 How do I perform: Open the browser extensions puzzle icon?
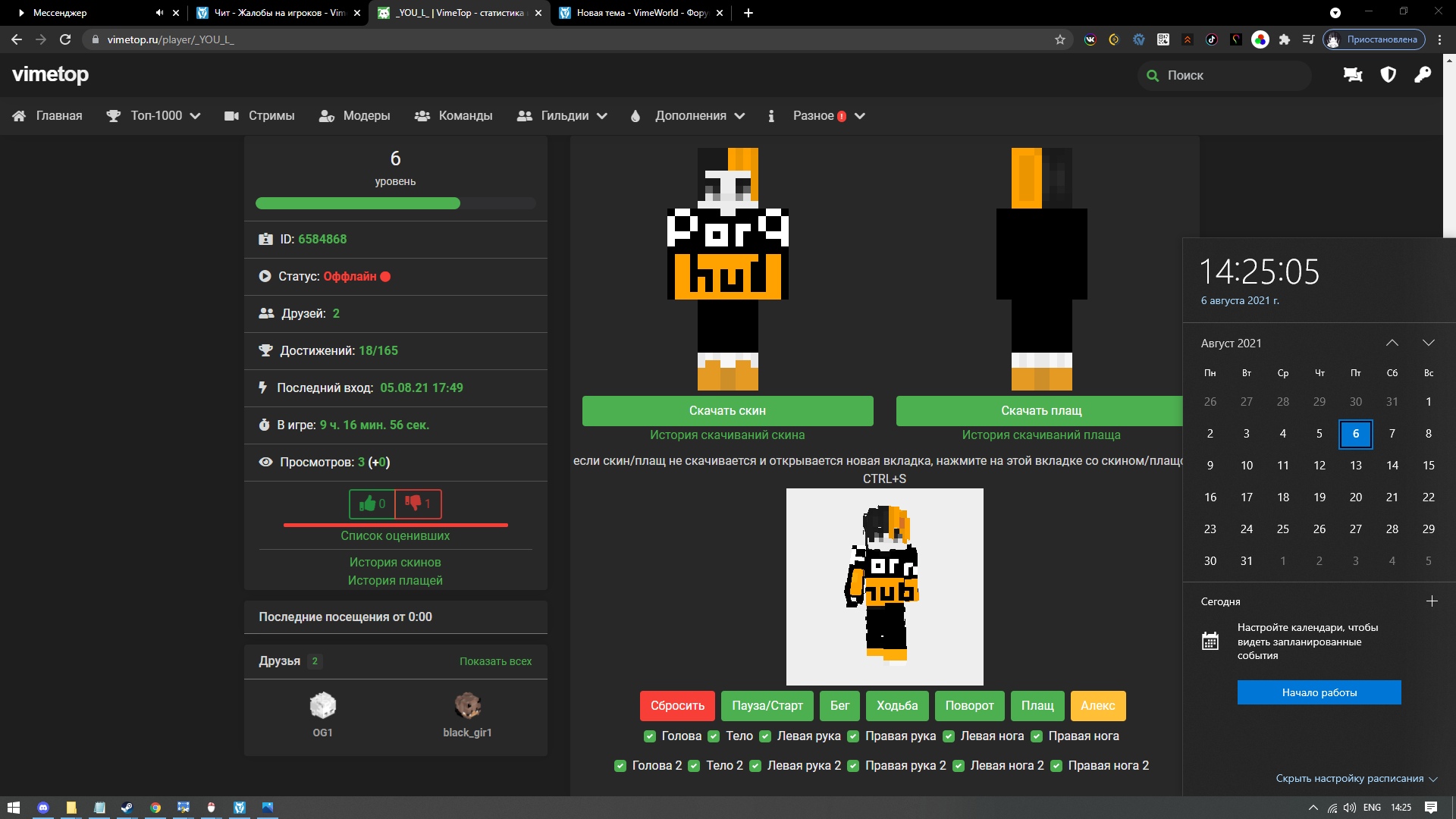click(1285, 39)
